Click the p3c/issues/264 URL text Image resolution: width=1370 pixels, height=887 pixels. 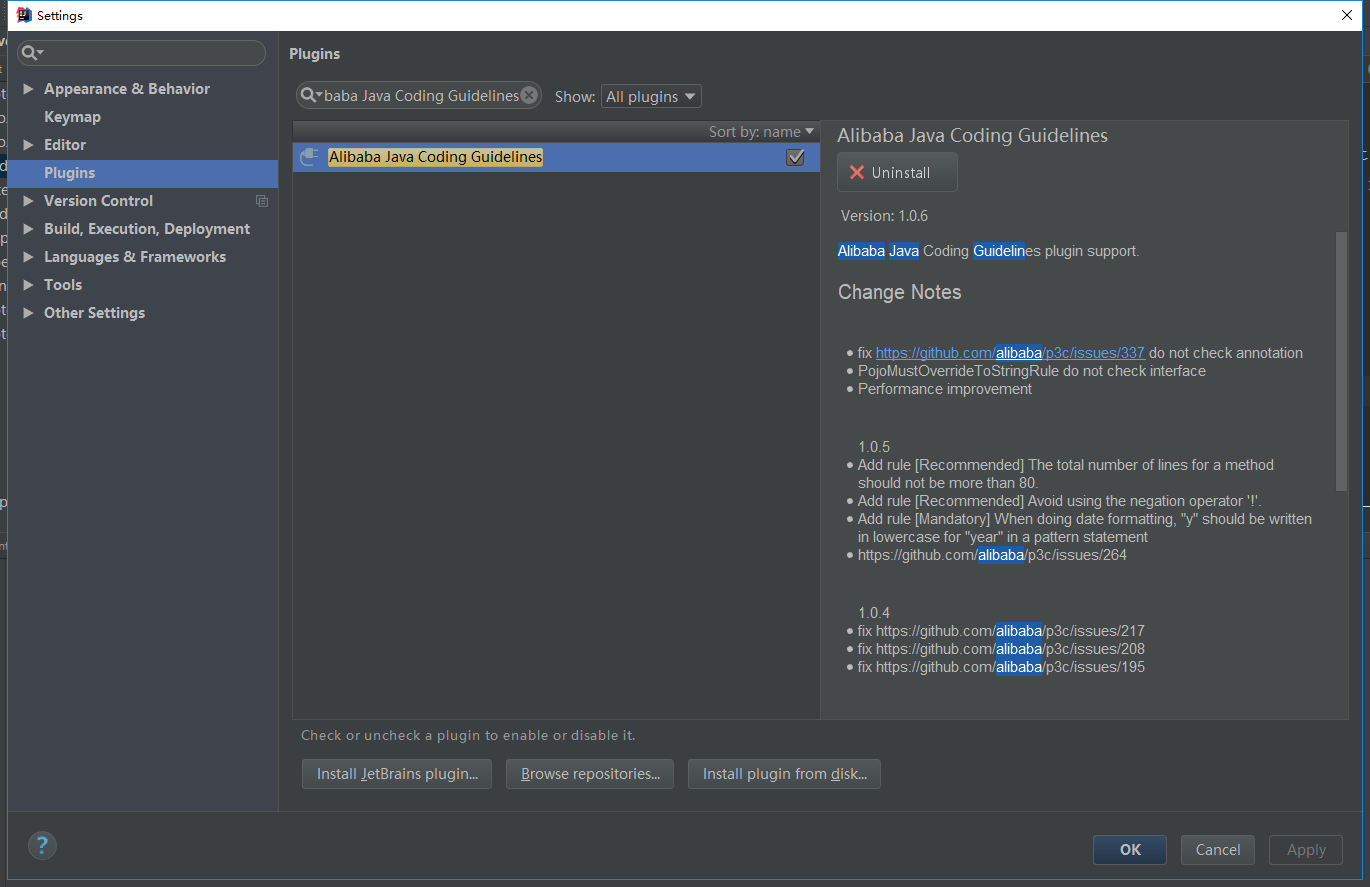point(992,555)
